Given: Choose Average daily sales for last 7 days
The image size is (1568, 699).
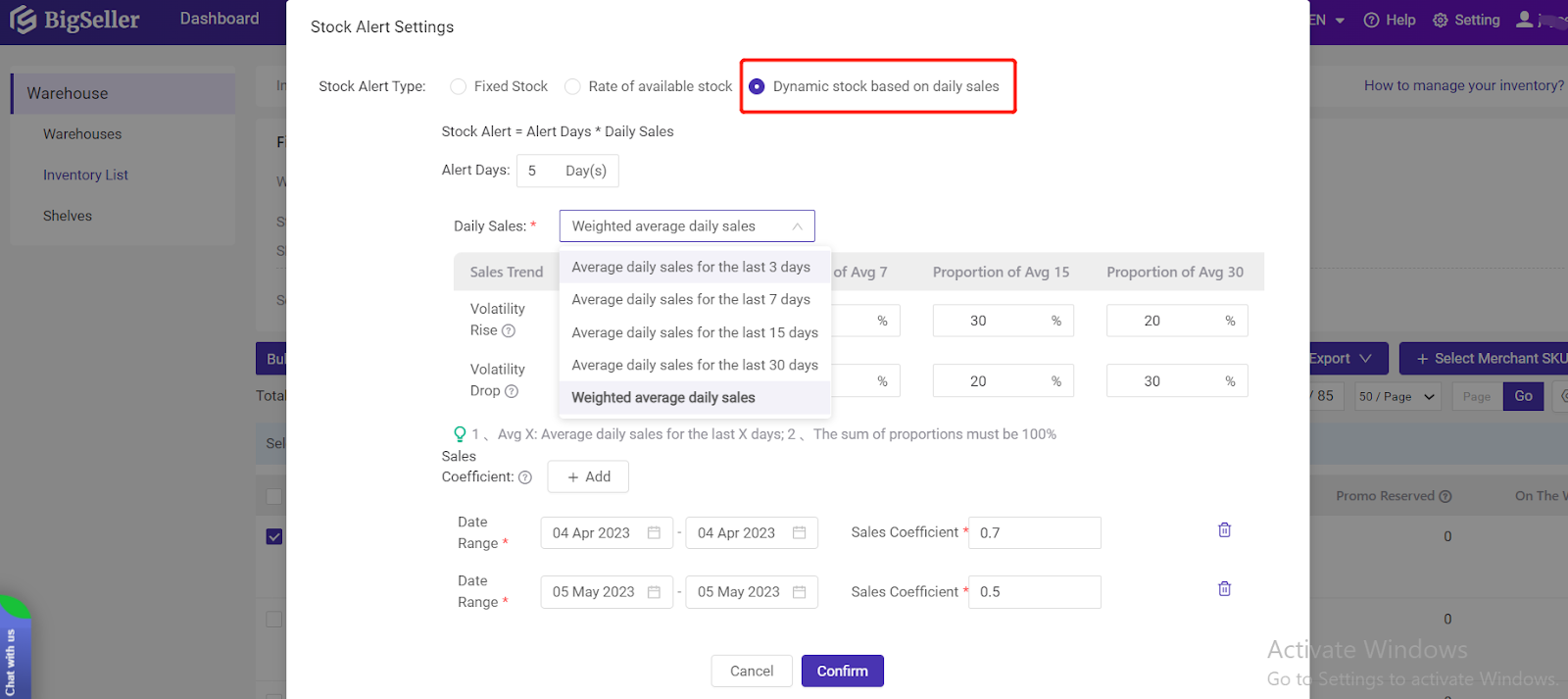Looking at the screenshot, I should pyautogui.click(x=691, y=300).
